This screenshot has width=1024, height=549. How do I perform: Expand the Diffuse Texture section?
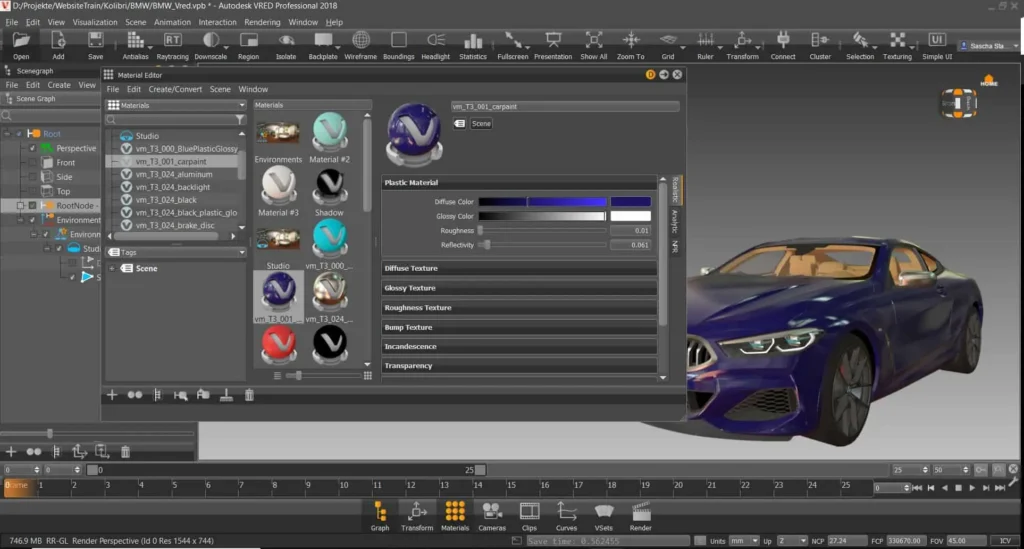[519, 268]
